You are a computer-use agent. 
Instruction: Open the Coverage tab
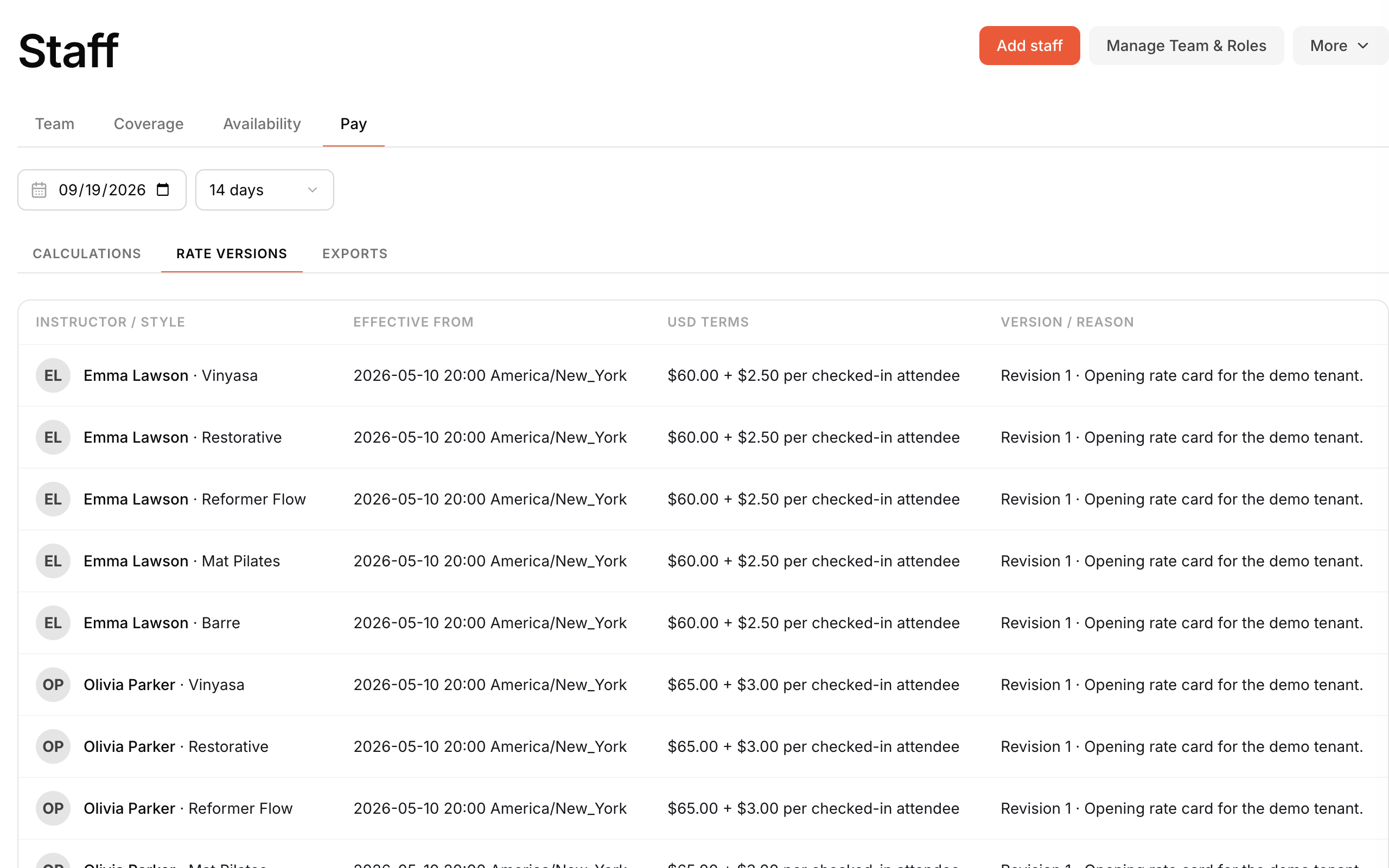149,124
